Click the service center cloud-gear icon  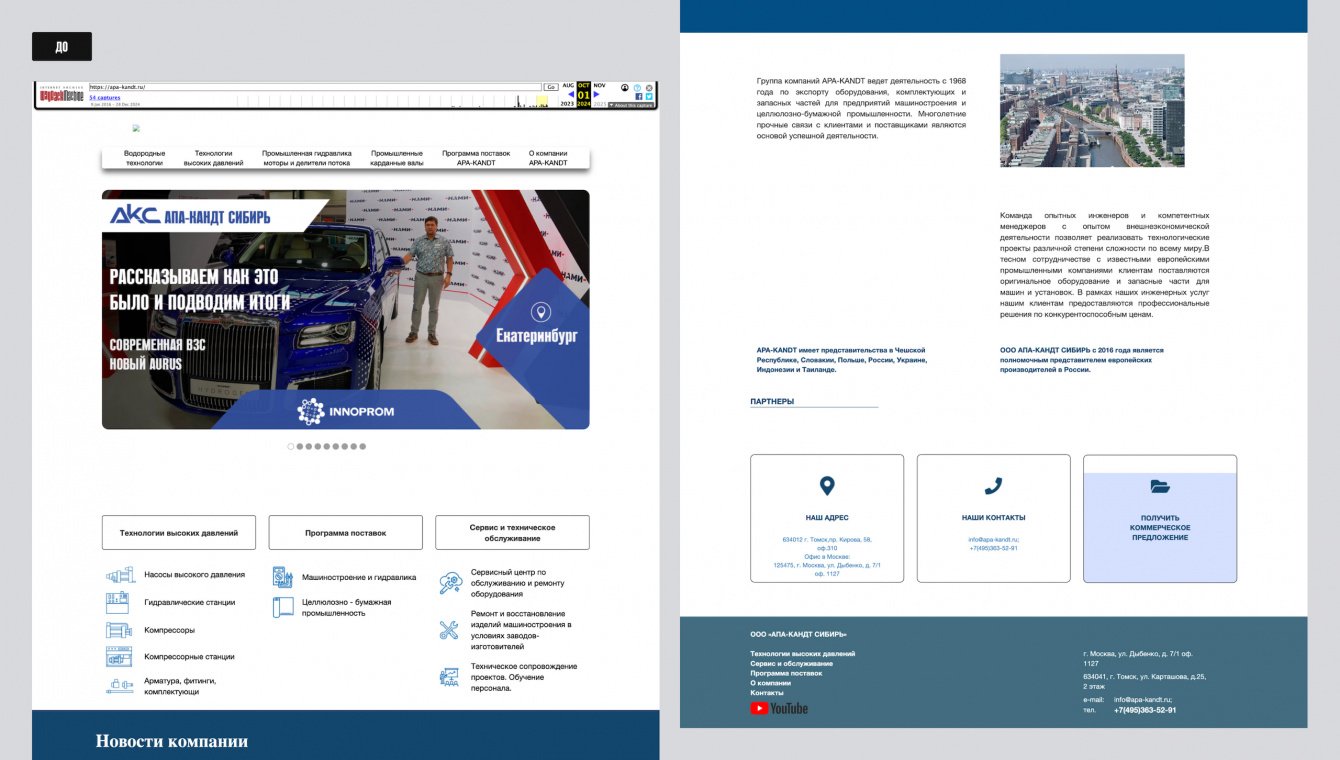point(450,583)
